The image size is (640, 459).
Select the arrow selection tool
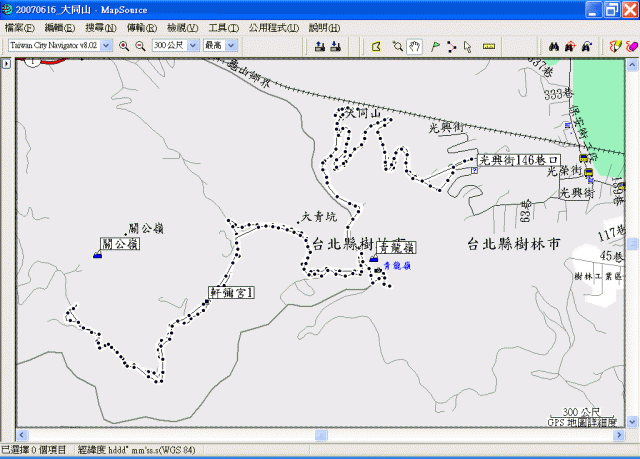click(x=468, y=46)
